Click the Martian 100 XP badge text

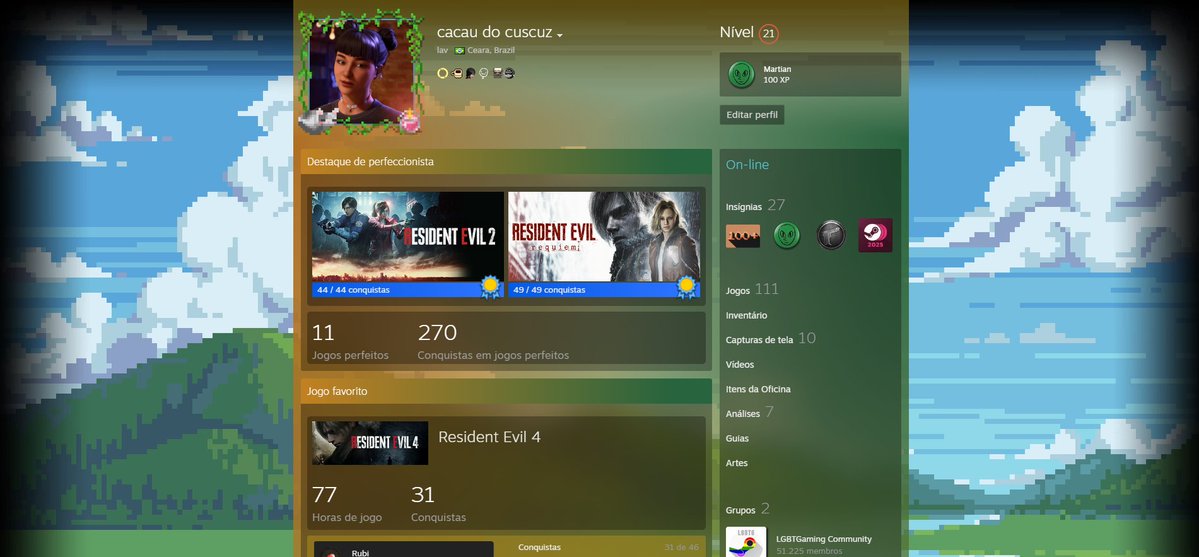[x=778, y=75]
